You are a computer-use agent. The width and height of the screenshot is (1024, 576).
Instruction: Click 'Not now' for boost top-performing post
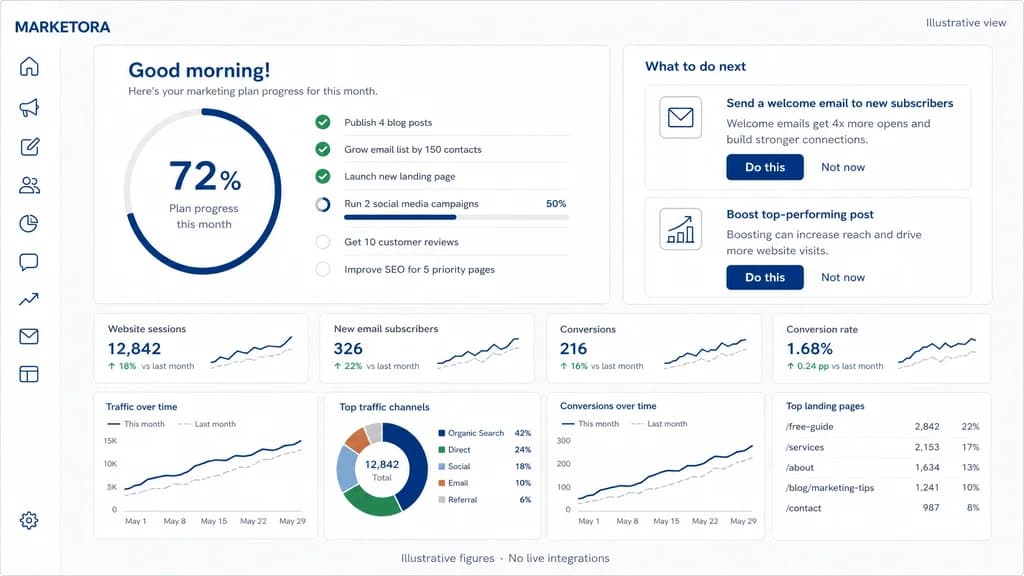tap(842, 278)
